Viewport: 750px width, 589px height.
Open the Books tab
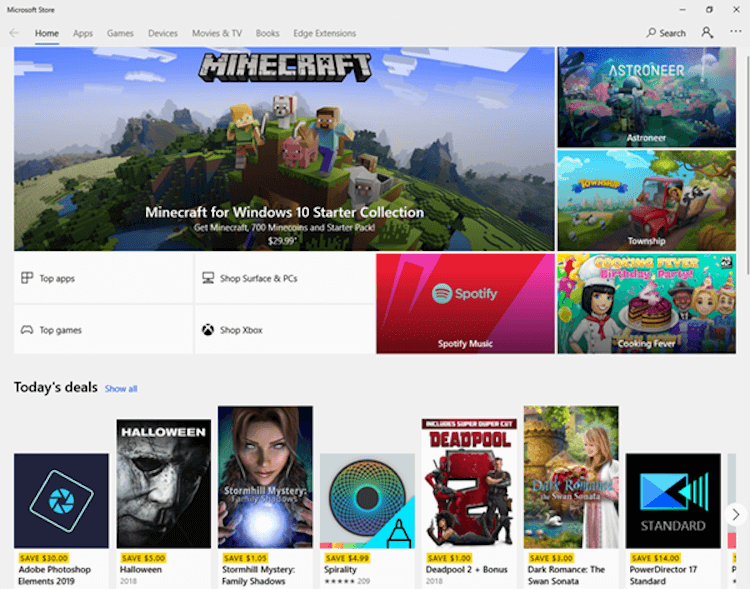(x=267, y=33)
